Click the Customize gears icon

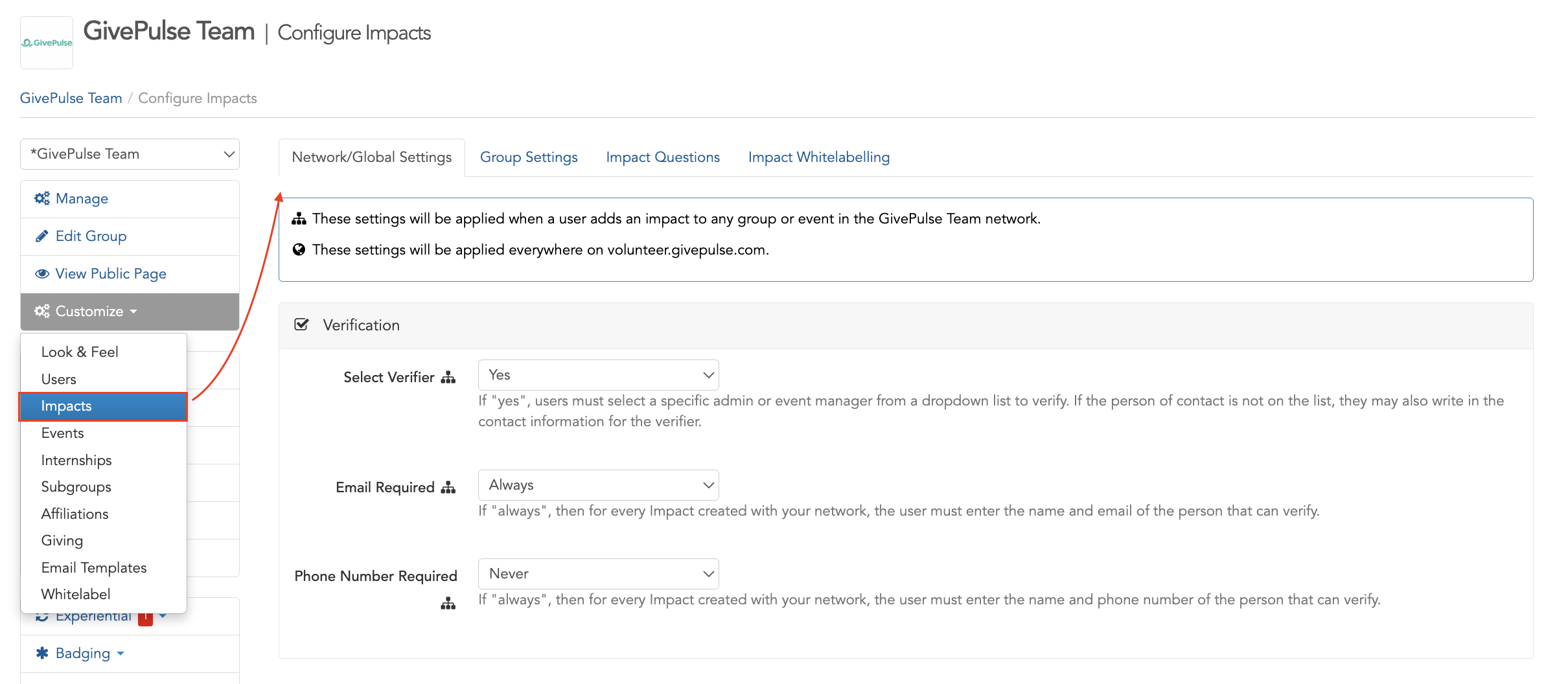42,311
